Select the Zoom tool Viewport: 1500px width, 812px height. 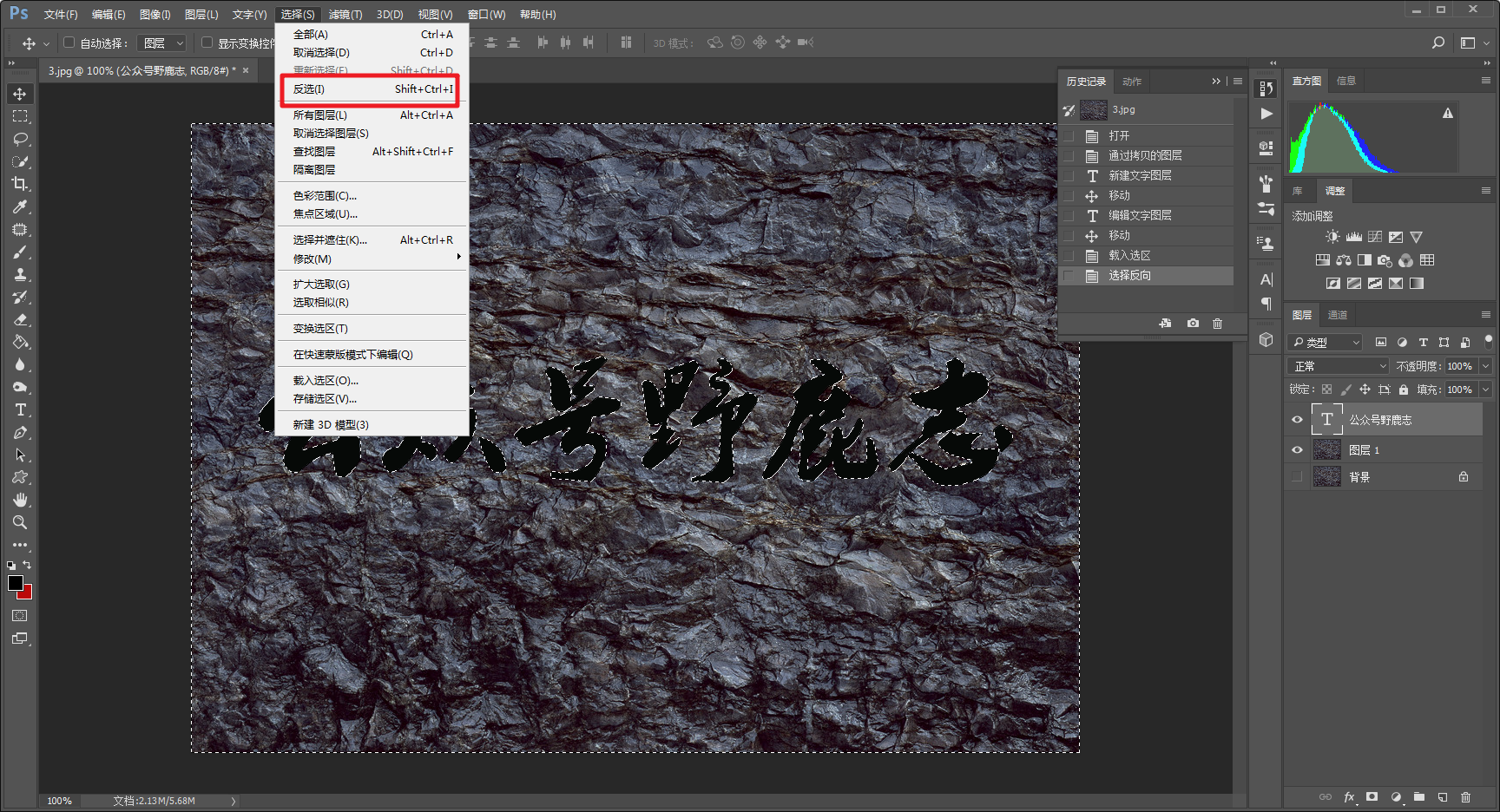[20, 522]
